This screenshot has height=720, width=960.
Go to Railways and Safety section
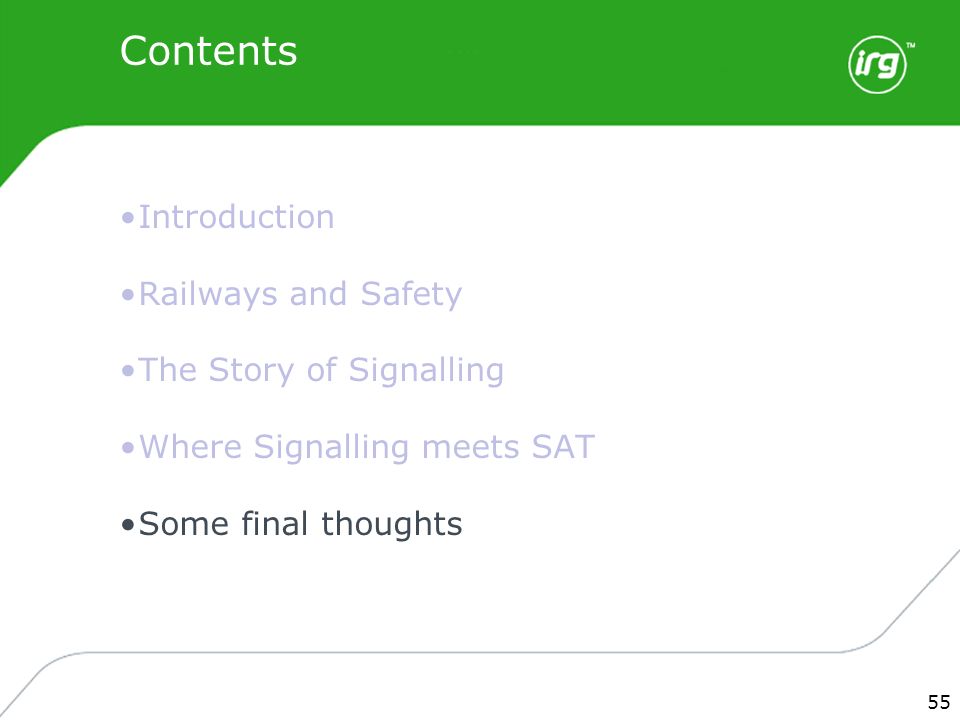coord(301,294)
